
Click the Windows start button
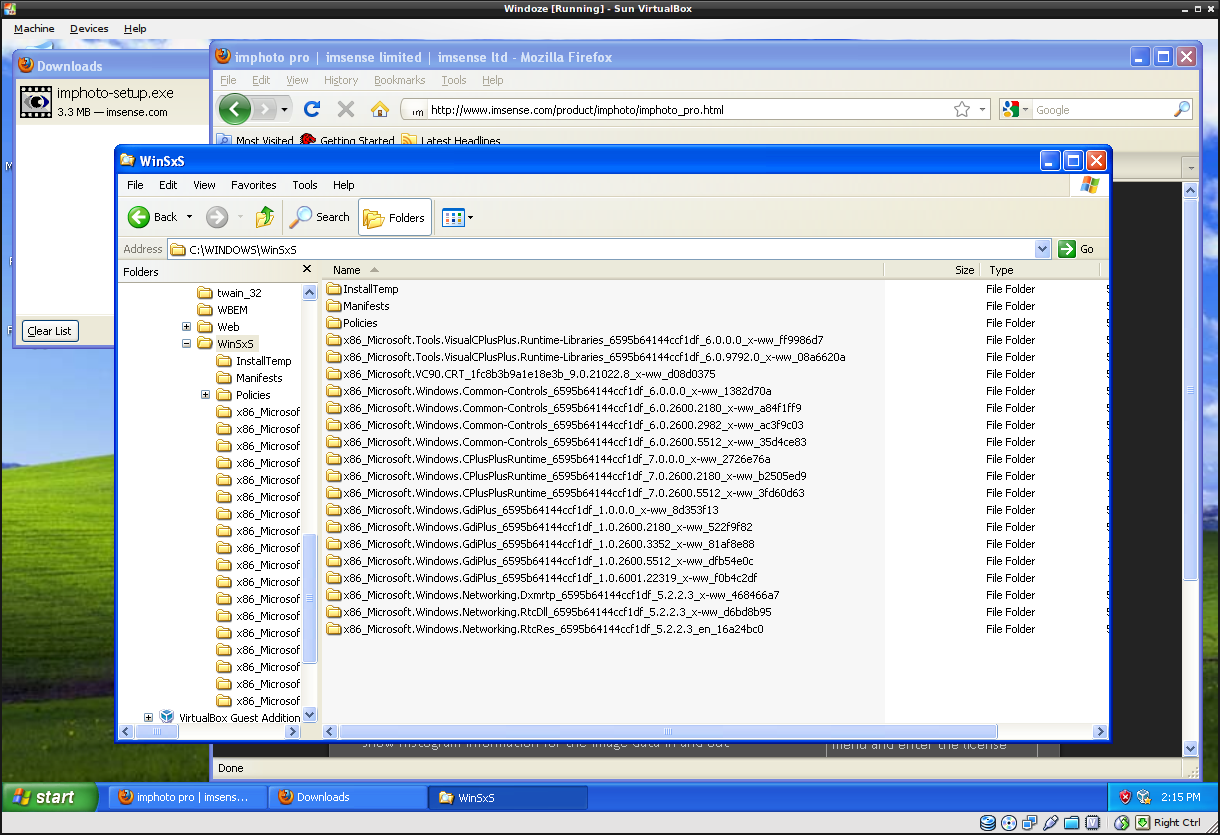(50, 797)
